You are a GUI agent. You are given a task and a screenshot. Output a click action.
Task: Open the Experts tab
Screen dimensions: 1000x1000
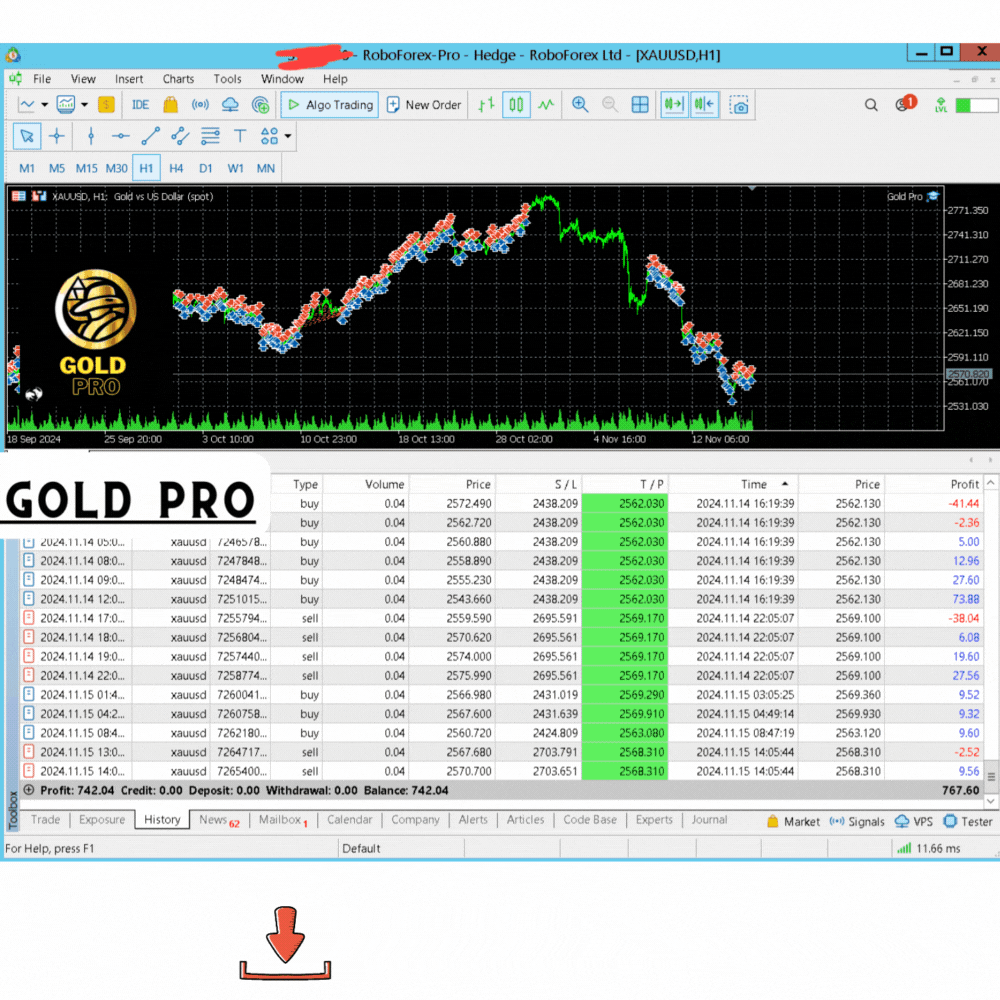654,820
